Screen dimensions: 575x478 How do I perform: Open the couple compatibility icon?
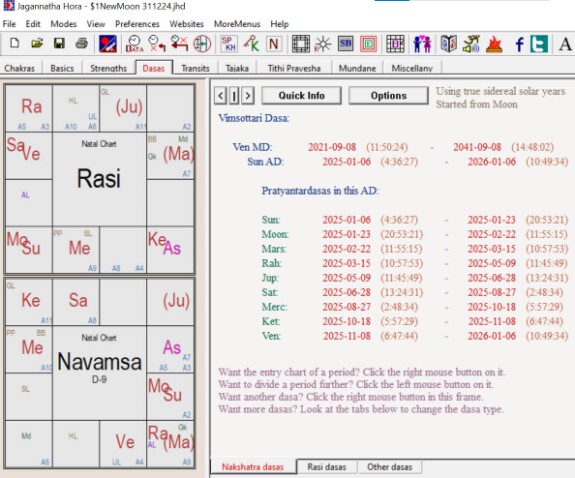click(422, 44)
